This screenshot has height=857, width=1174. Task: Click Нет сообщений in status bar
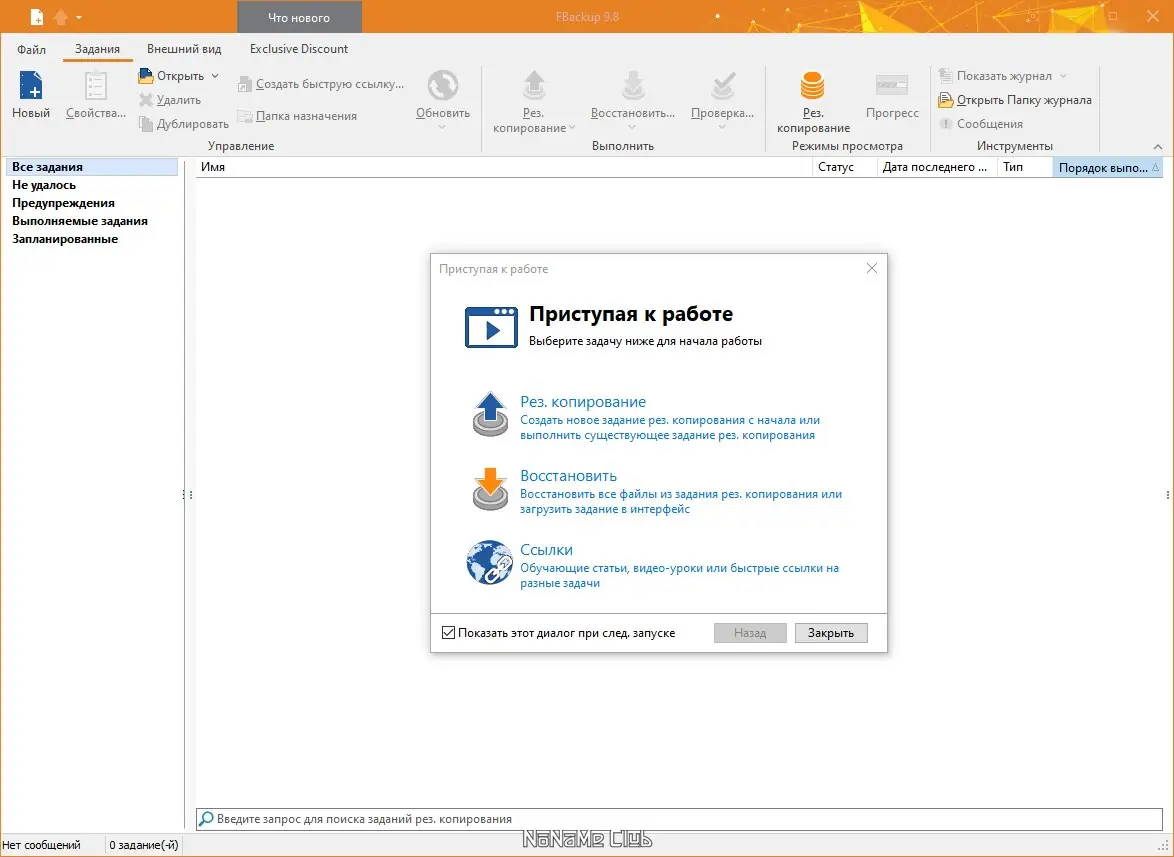42,845
